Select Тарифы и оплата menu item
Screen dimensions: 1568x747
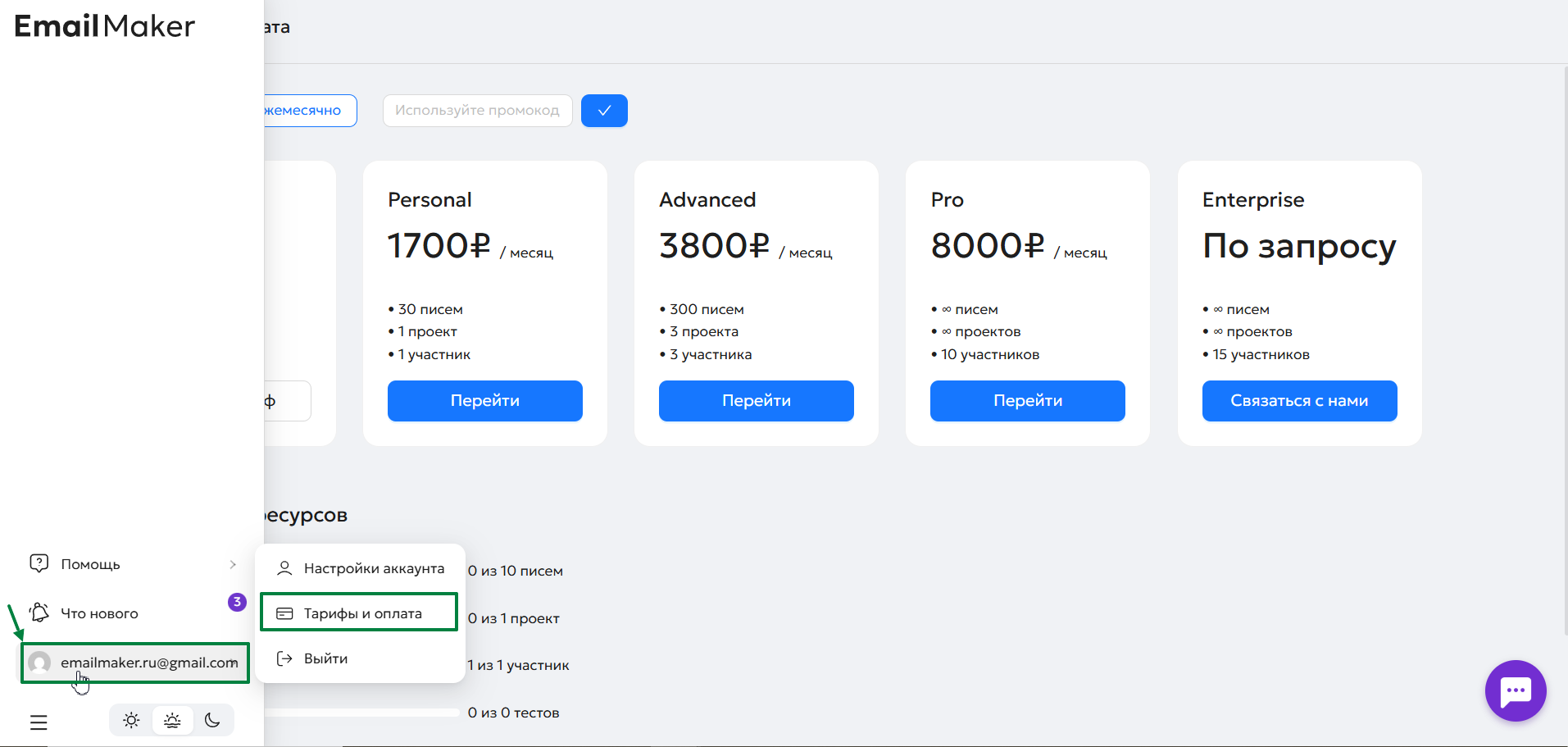point(362,613)
